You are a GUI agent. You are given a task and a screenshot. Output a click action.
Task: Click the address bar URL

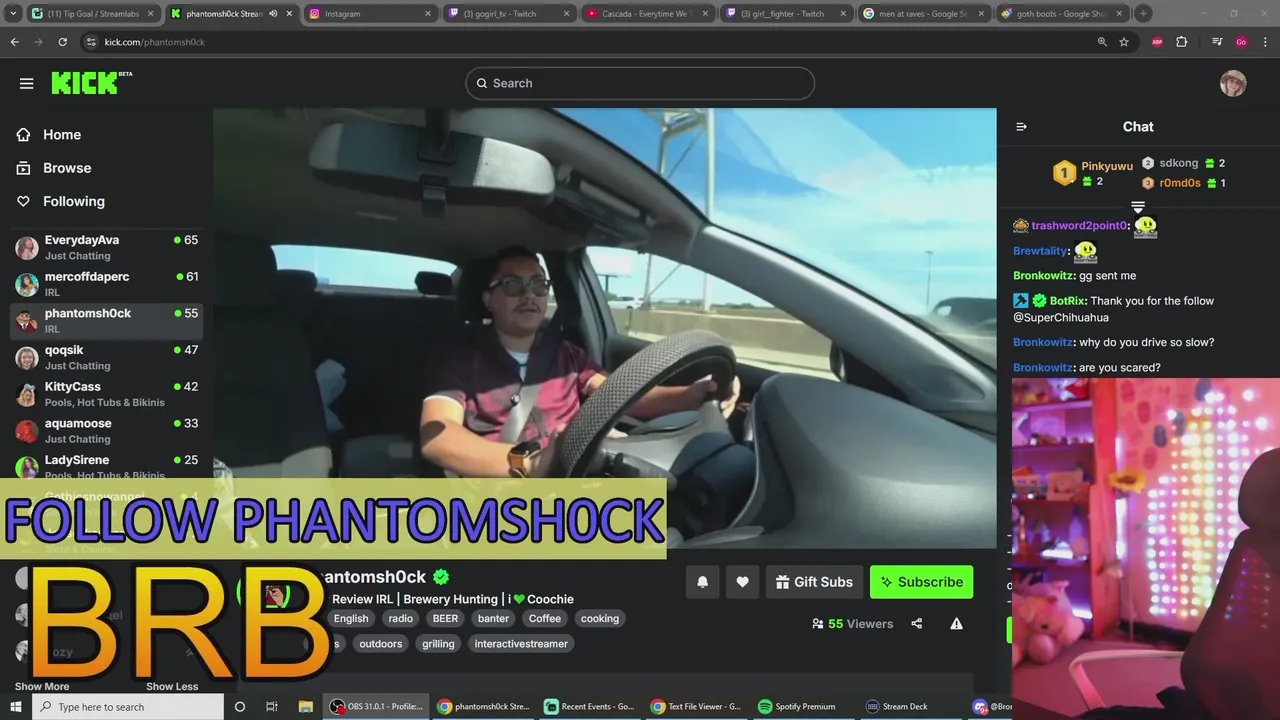pos(155,42)
